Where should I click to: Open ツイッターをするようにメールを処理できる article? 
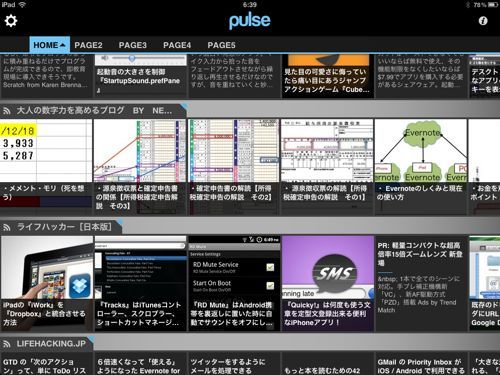tap(234, 364)
